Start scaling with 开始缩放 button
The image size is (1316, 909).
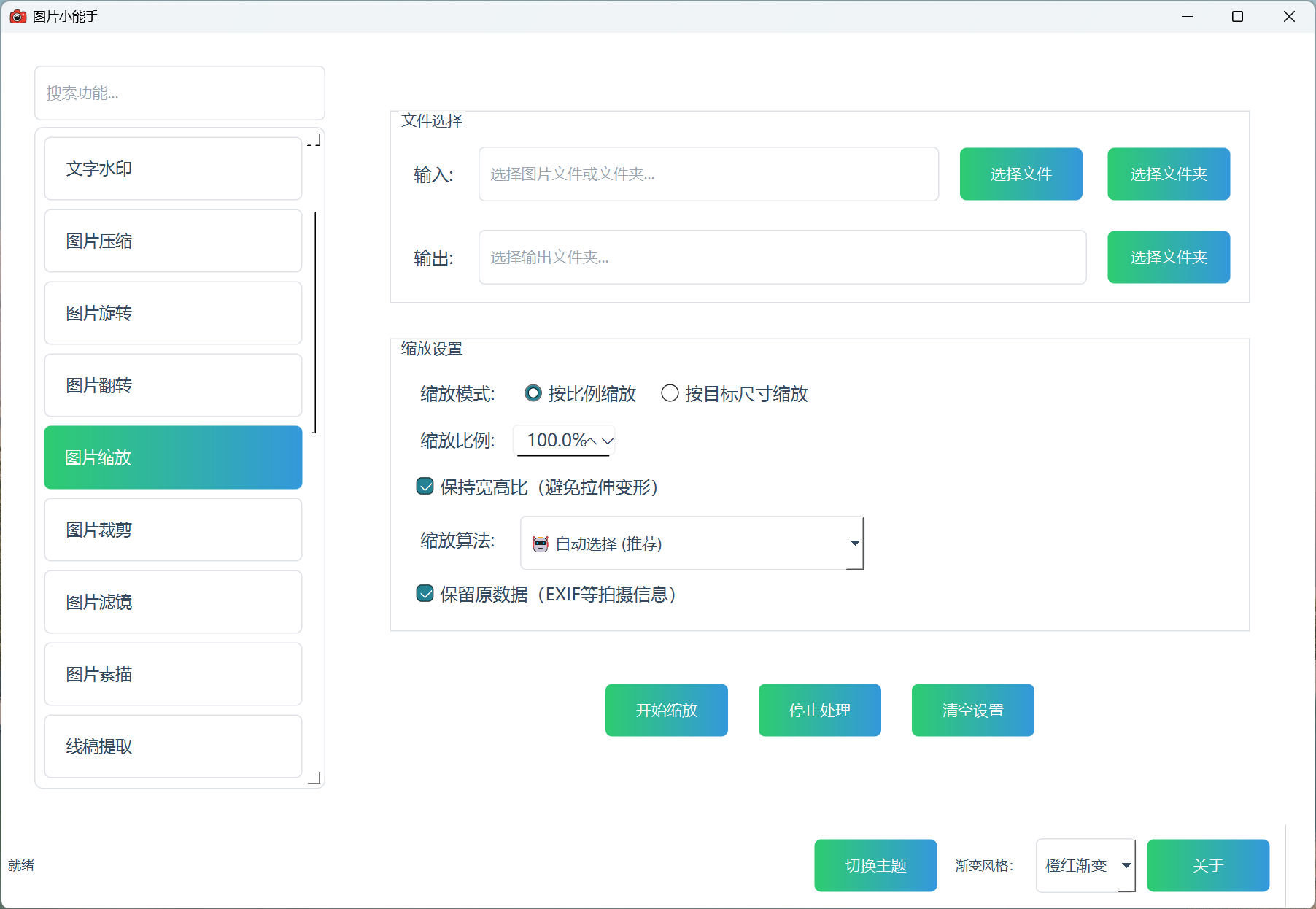tap(666, 709)
